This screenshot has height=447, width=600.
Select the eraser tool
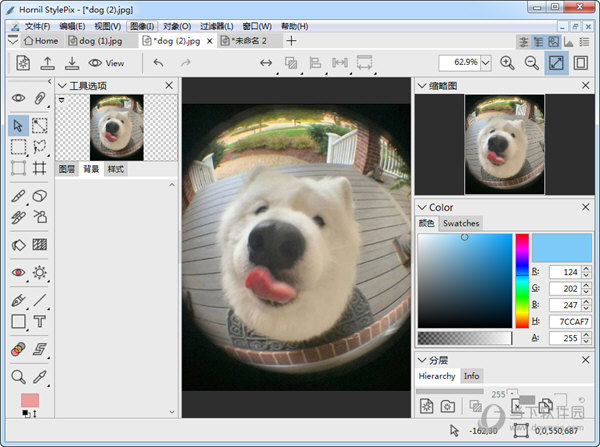[x=39, y=196]
